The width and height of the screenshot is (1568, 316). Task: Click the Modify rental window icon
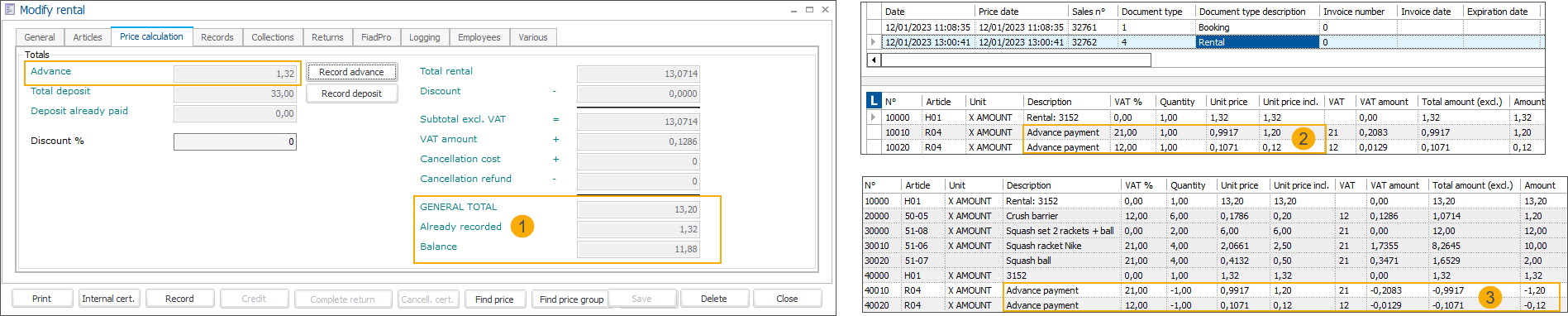click(10, 10)
